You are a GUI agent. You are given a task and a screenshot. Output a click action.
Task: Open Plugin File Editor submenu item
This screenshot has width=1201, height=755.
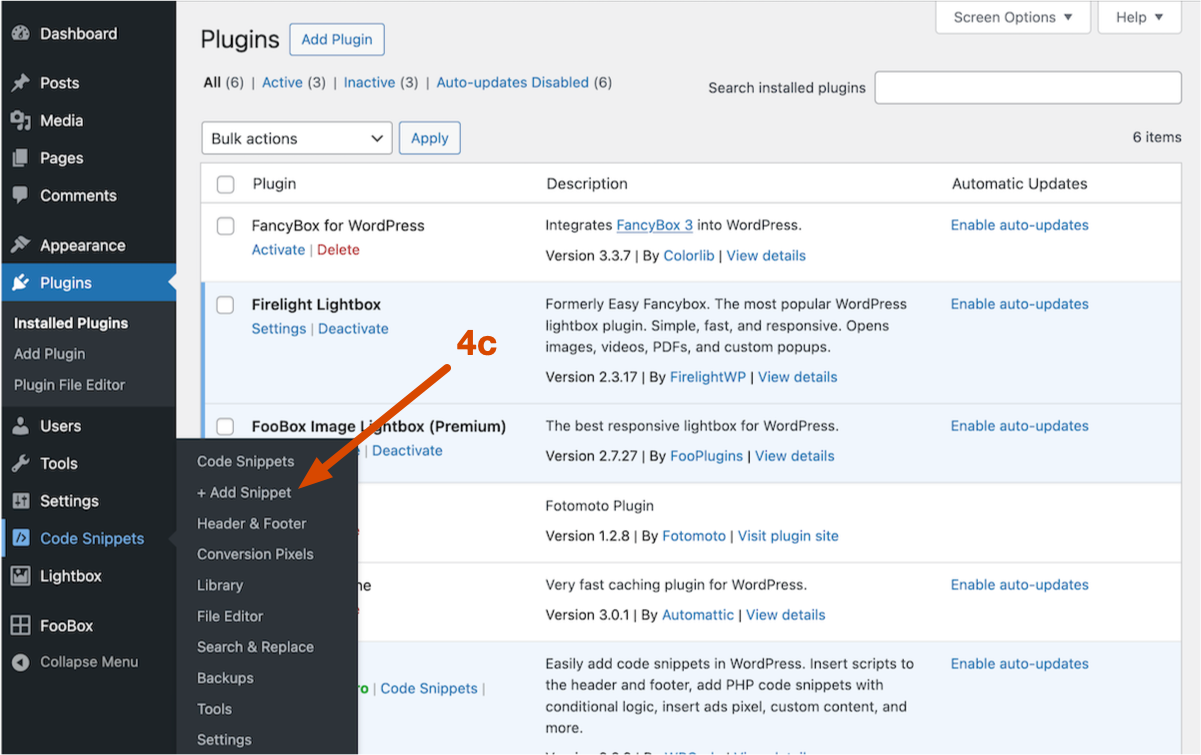click(69, 385)
